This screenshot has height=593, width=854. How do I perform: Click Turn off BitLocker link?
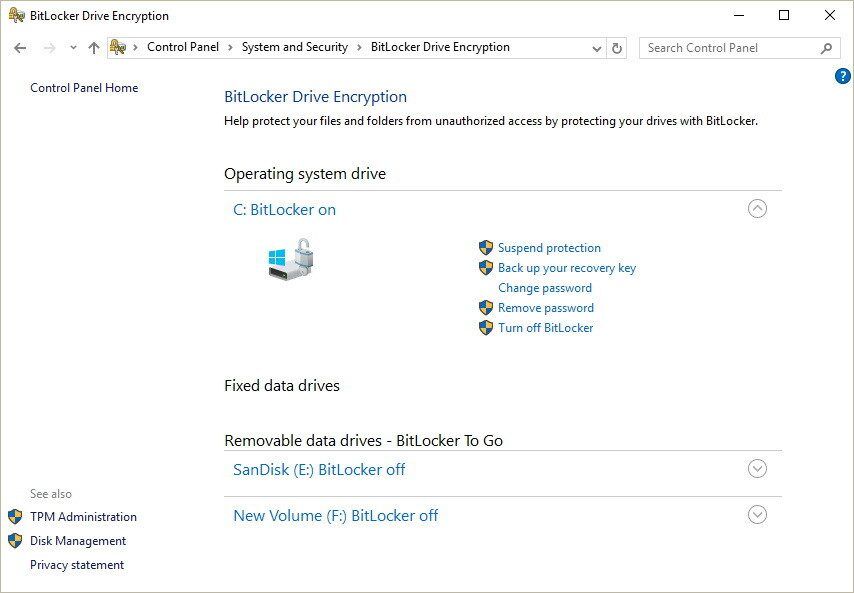click(x=545, y=328)
